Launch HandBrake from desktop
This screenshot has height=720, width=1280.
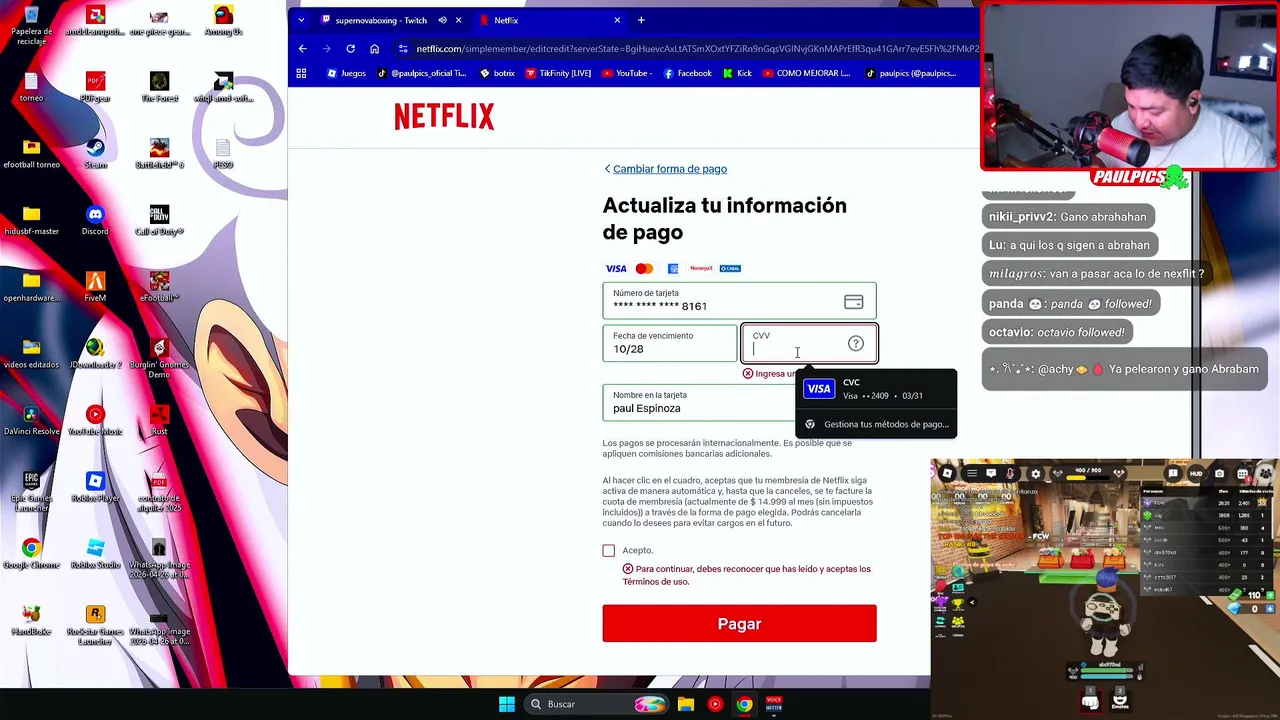(31, 620)
